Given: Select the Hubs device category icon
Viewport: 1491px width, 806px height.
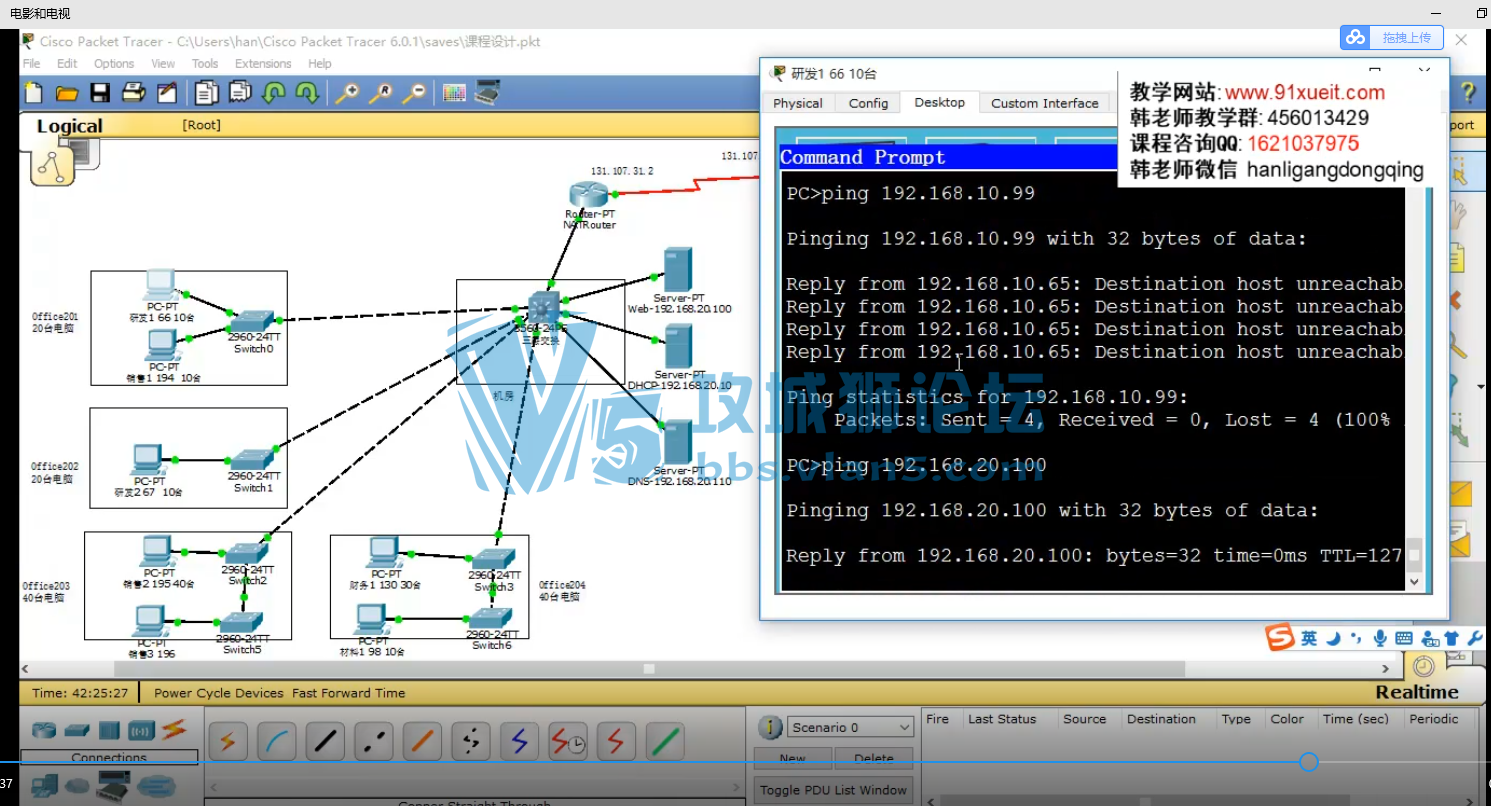Looking at the screenshot, I should point(109,730).
